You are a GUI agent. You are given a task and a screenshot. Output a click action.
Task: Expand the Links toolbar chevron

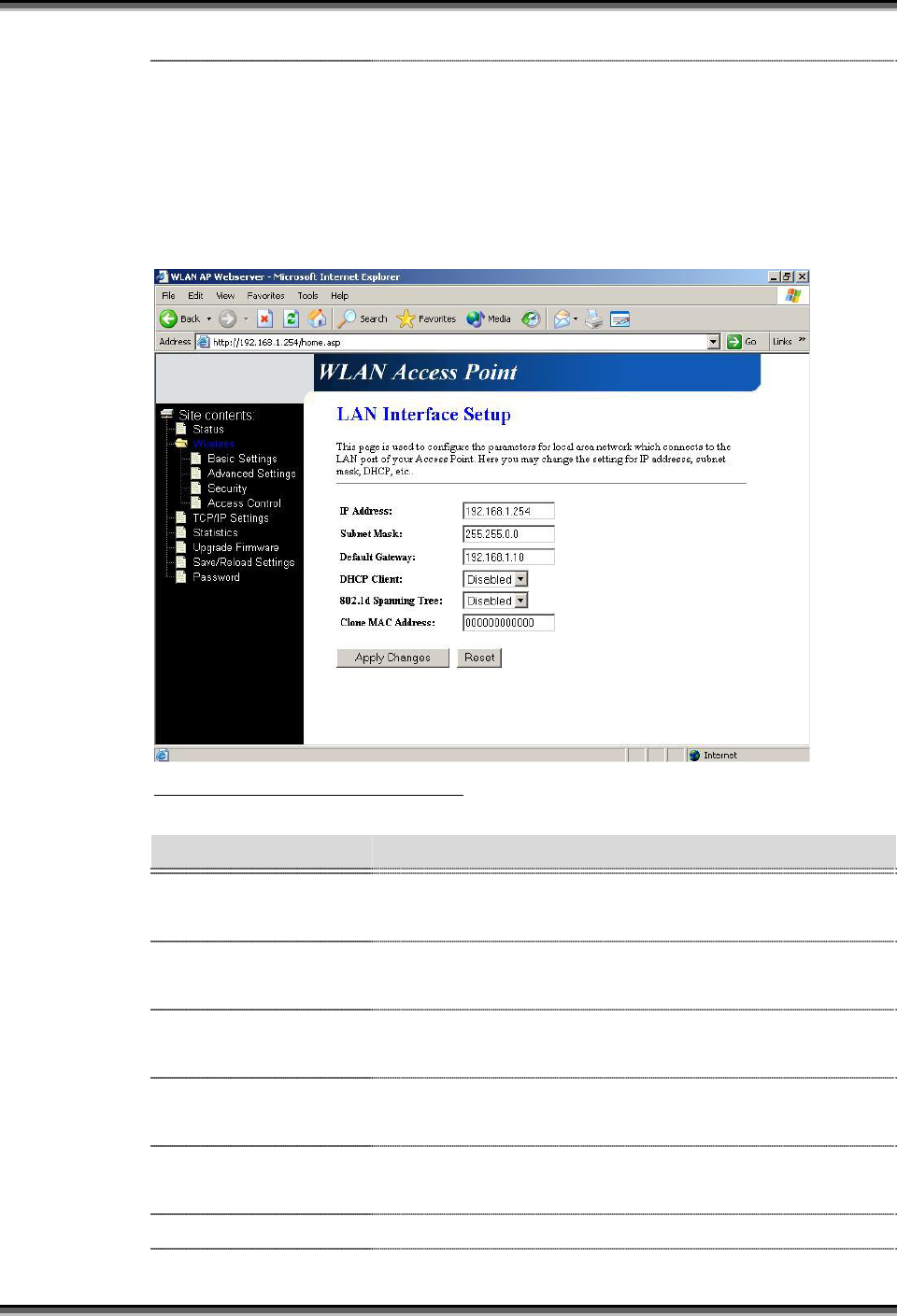point(802,340)
